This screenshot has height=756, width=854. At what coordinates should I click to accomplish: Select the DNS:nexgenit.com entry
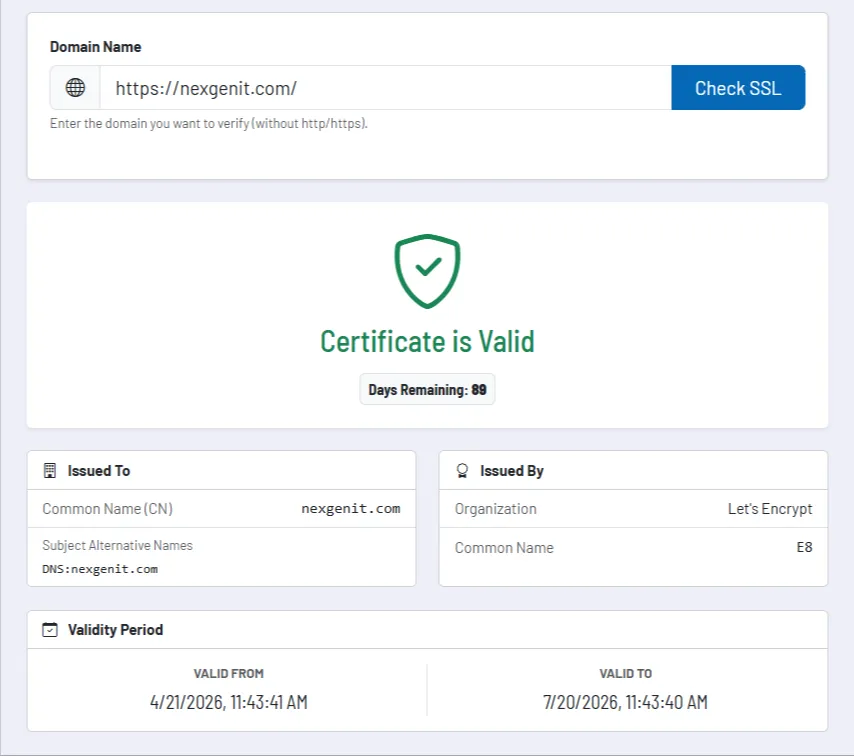click(100, 569)
